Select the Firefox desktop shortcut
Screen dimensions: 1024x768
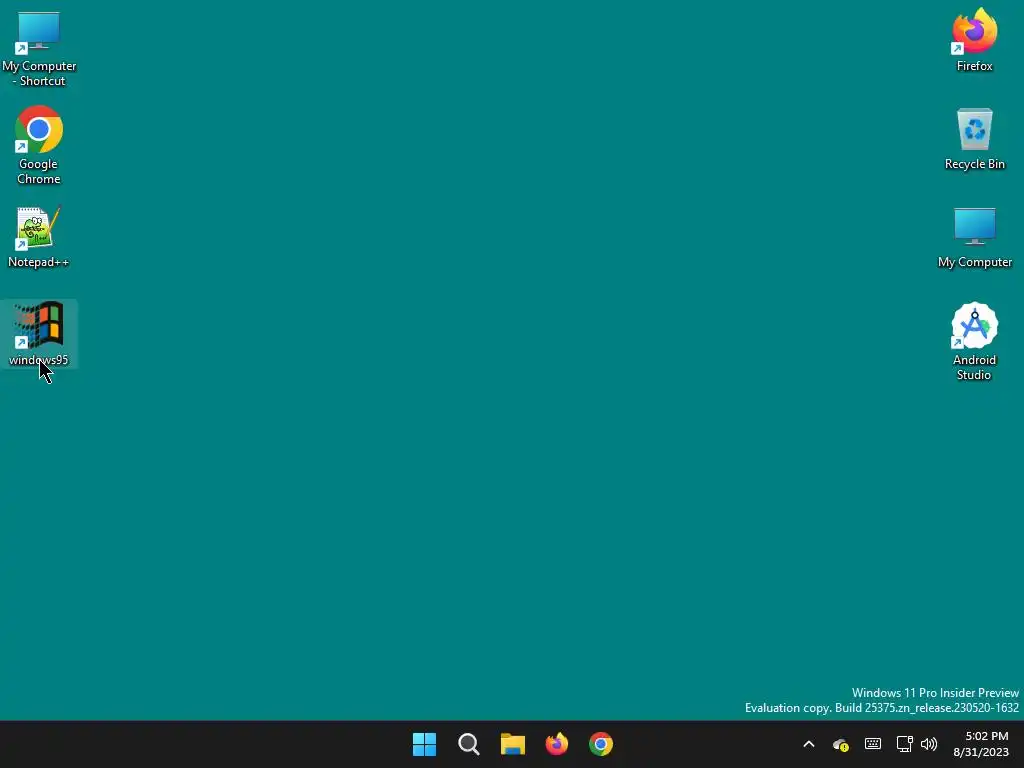click(x=974, y=40)
